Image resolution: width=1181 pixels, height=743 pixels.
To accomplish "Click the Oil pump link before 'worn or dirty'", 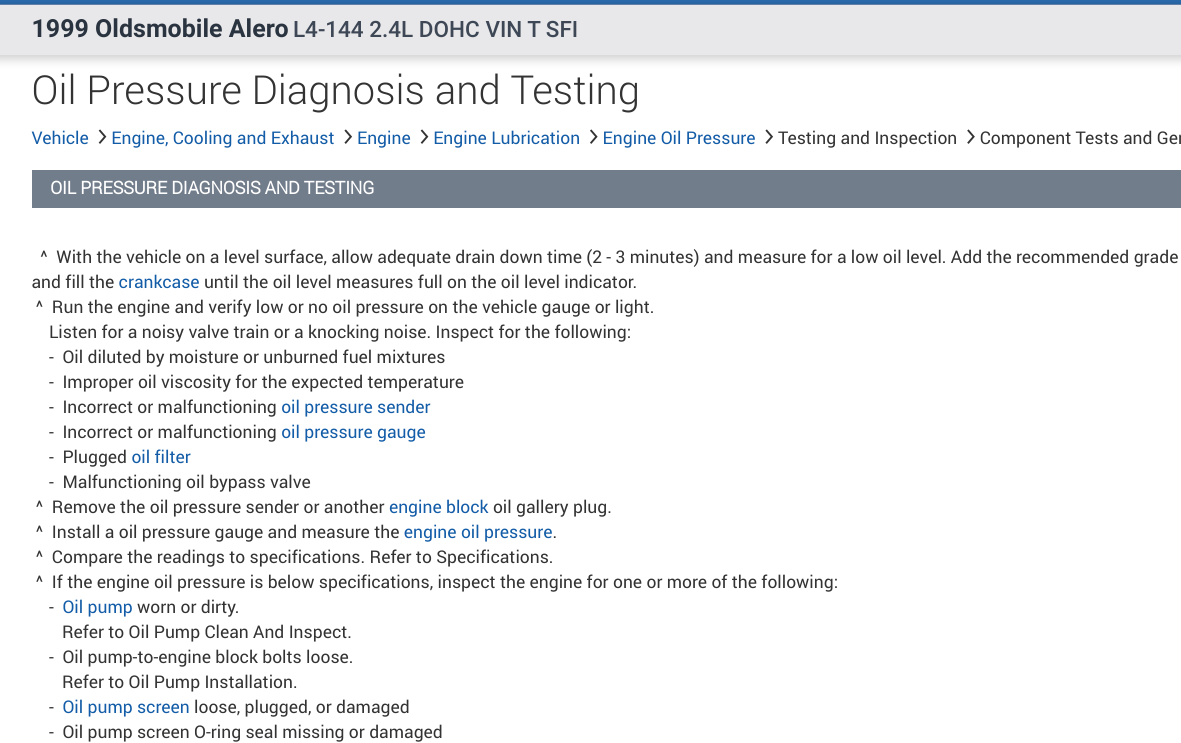I will pos(97,607).
